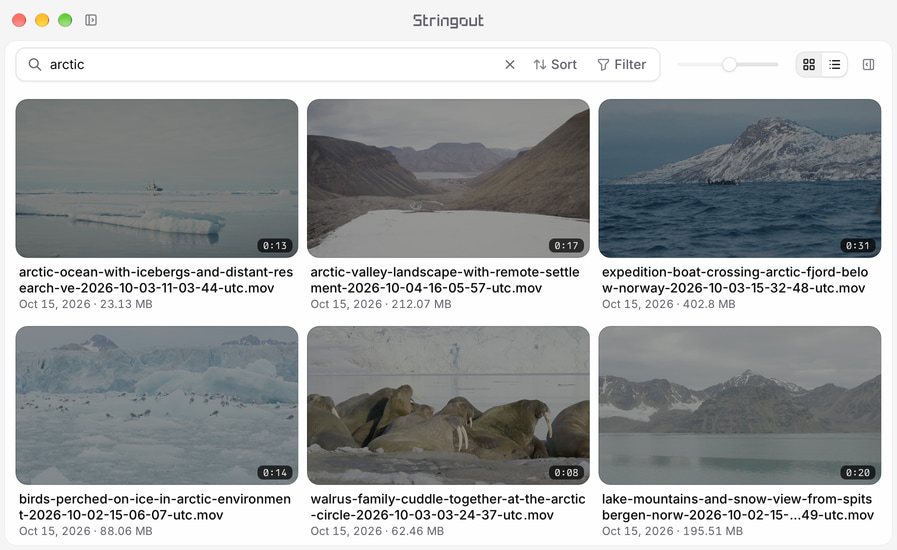Click the search magnifier icon

[x=35, y=65]
